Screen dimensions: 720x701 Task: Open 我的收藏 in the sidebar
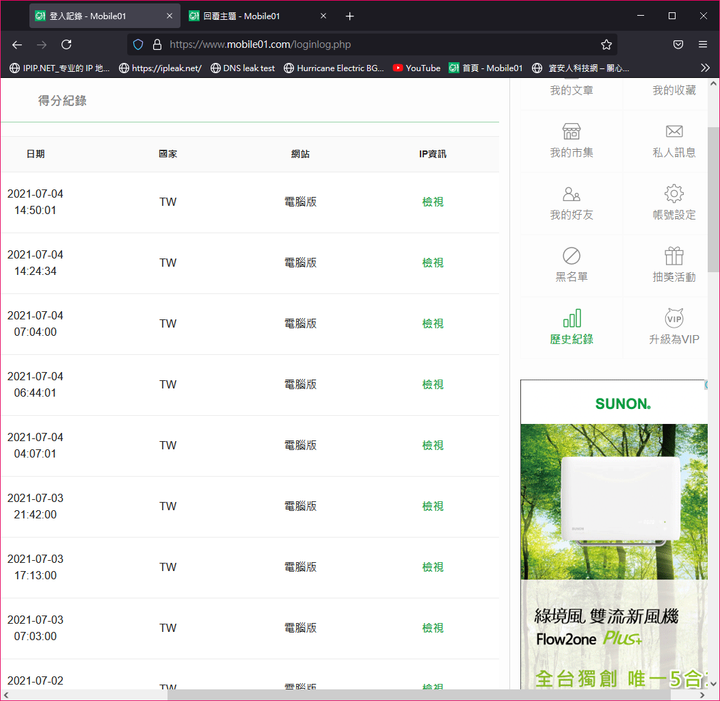click(674, 90)
